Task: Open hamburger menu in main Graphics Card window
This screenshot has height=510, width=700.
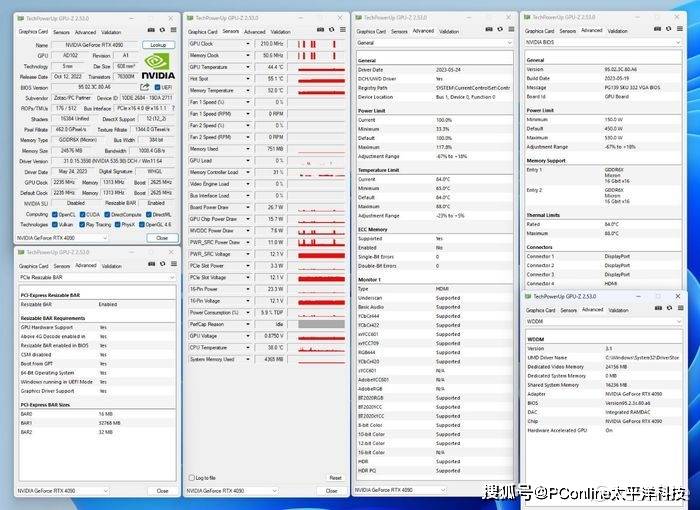Action: [173, 30]
